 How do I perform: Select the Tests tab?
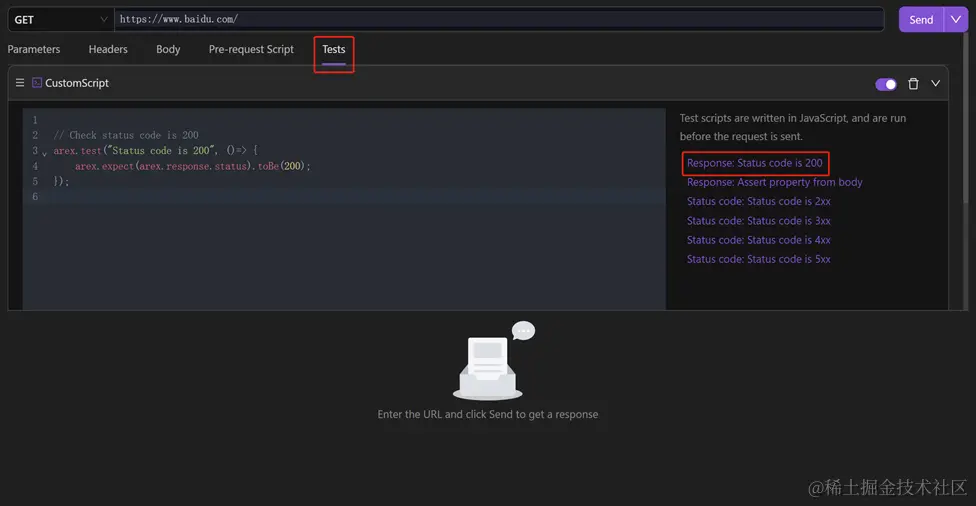pos(334,49)
